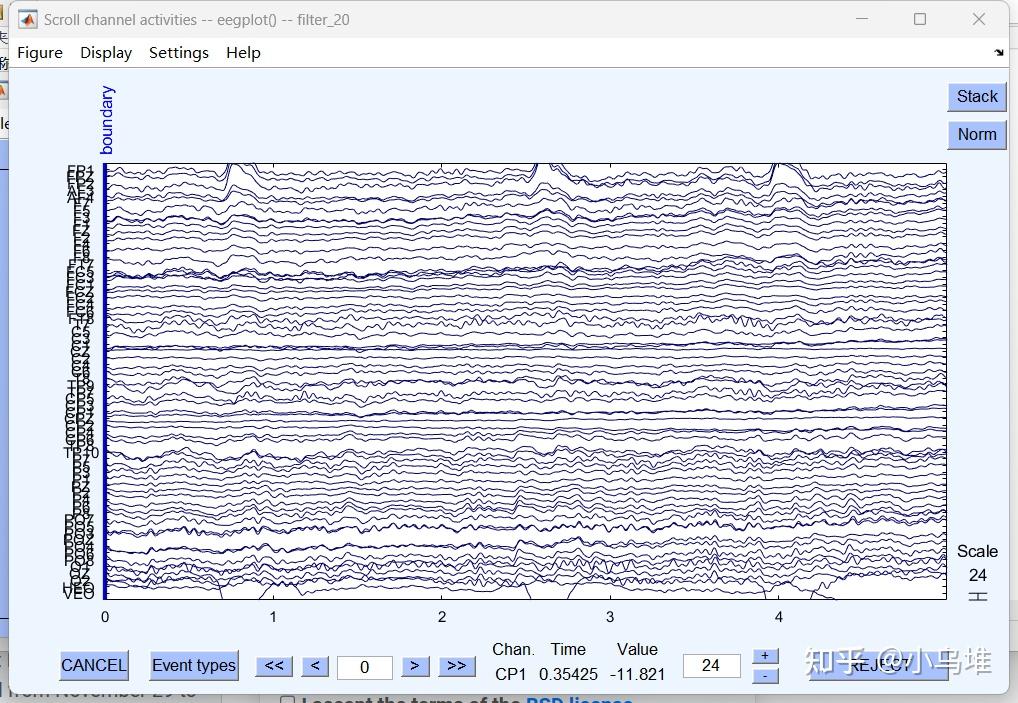Select the boundary event label

tap(107, 120)
